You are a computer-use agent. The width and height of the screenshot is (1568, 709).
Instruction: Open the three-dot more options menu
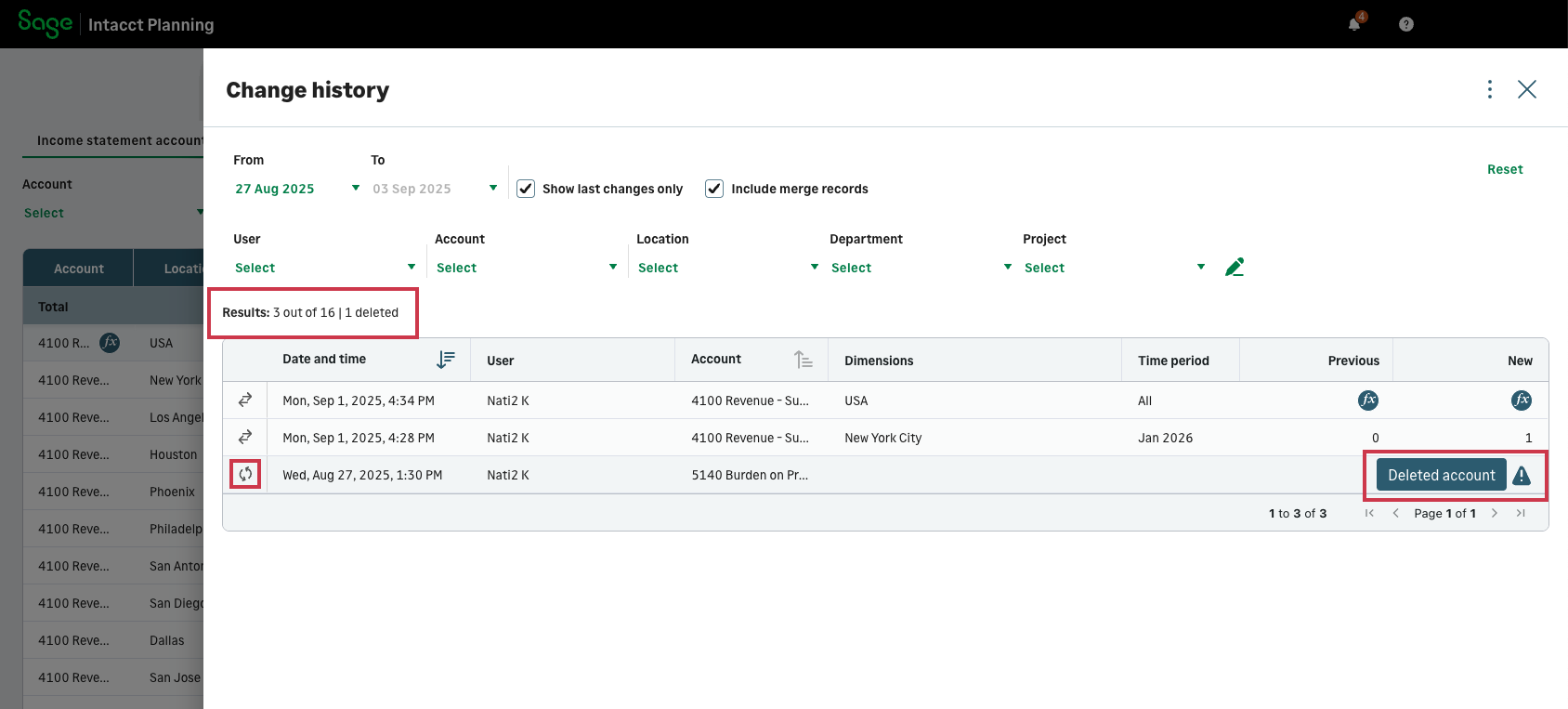coord(1489,89)
